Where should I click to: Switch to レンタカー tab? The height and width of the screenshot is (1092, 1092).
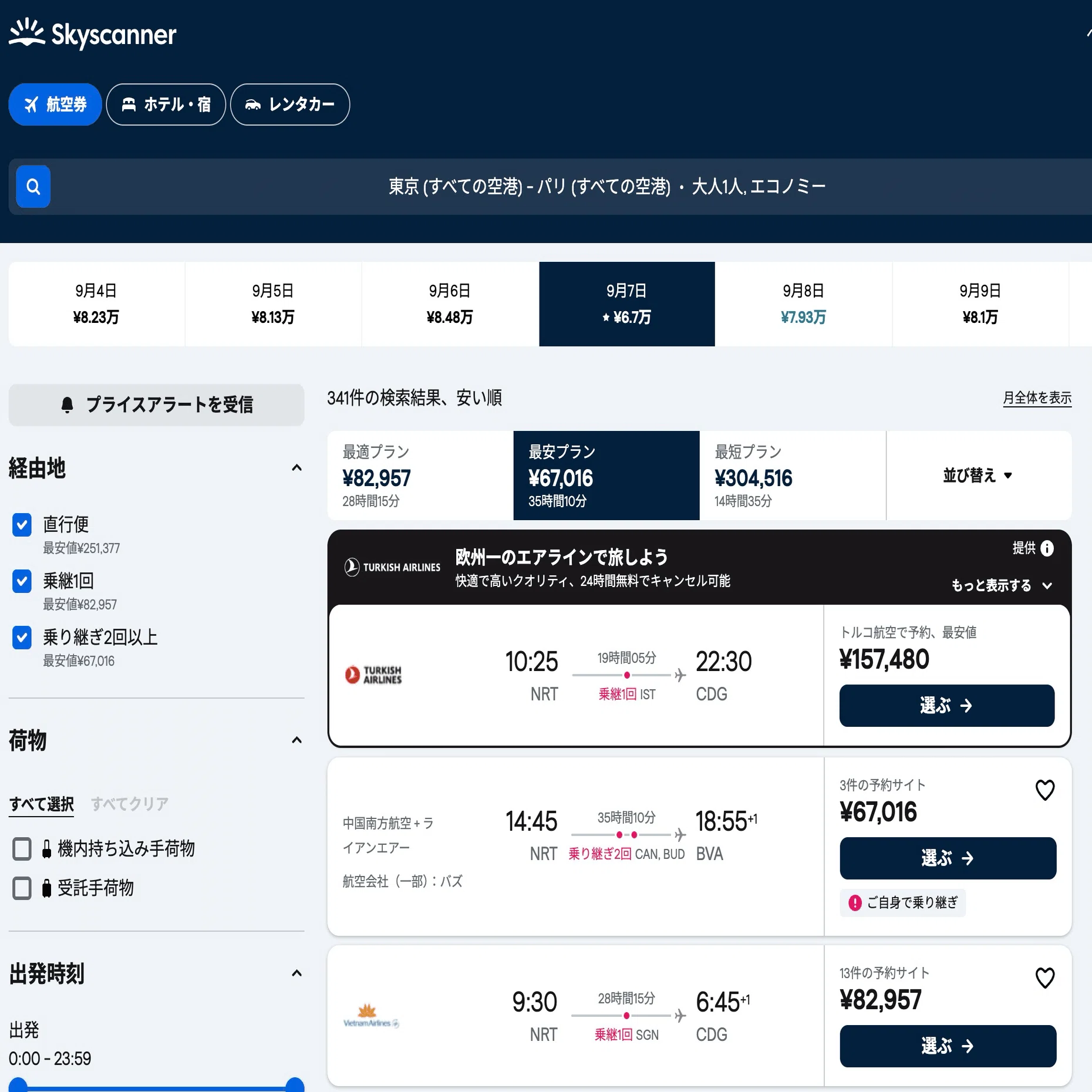pos(290,105)
